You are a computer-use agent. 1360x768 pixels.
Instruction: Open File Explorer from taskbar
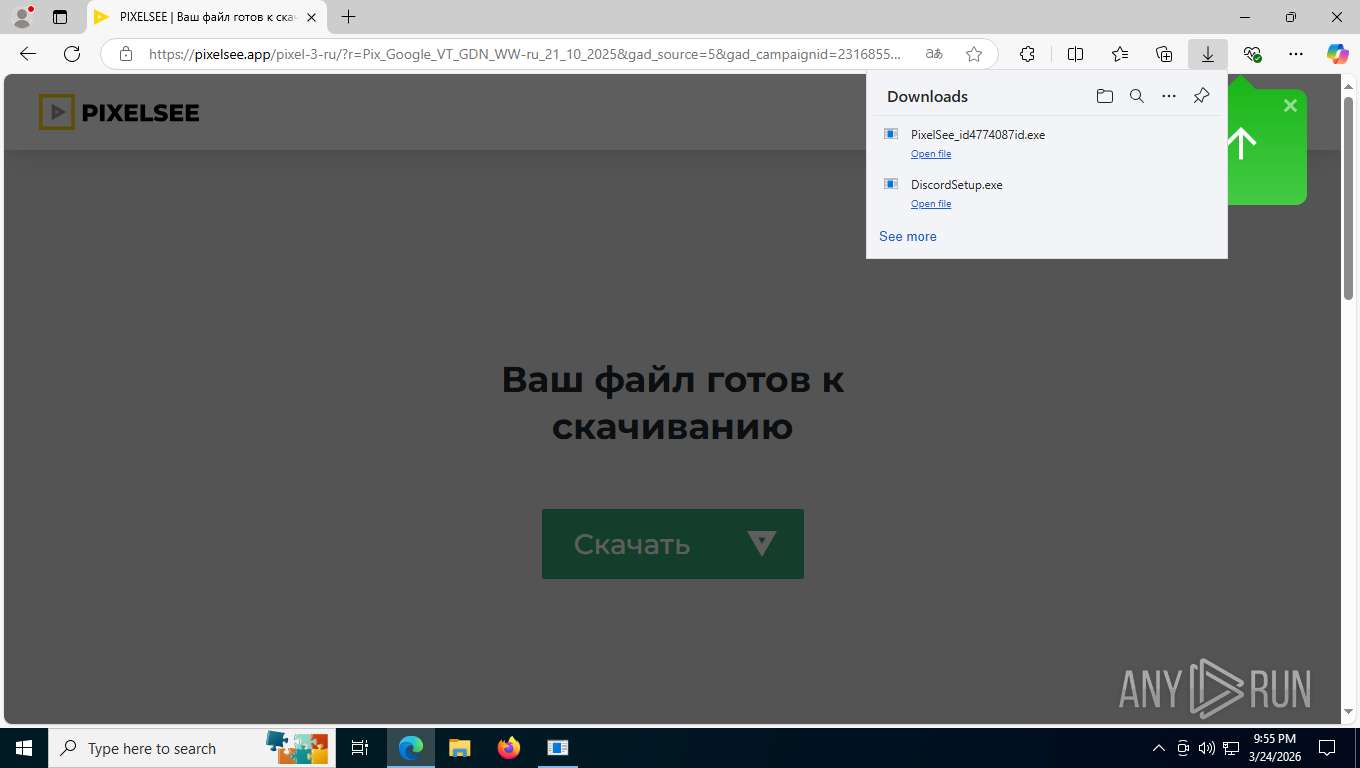coord(459,748)
